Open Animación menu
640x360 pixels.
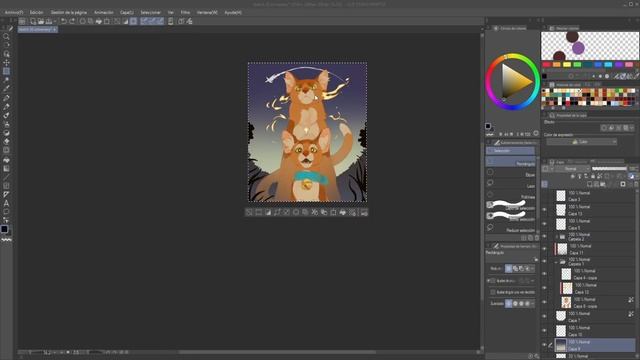click(104, 13)
